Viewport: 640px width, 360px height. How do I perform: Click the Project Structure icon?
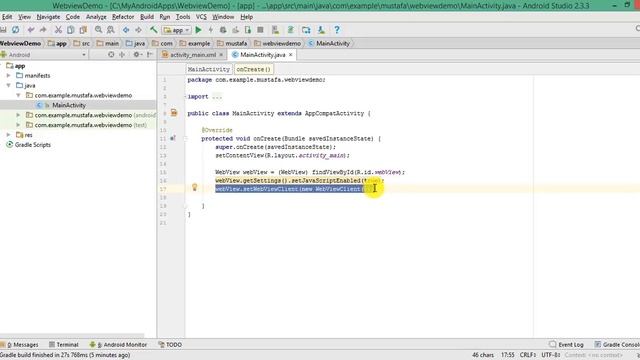306,30
